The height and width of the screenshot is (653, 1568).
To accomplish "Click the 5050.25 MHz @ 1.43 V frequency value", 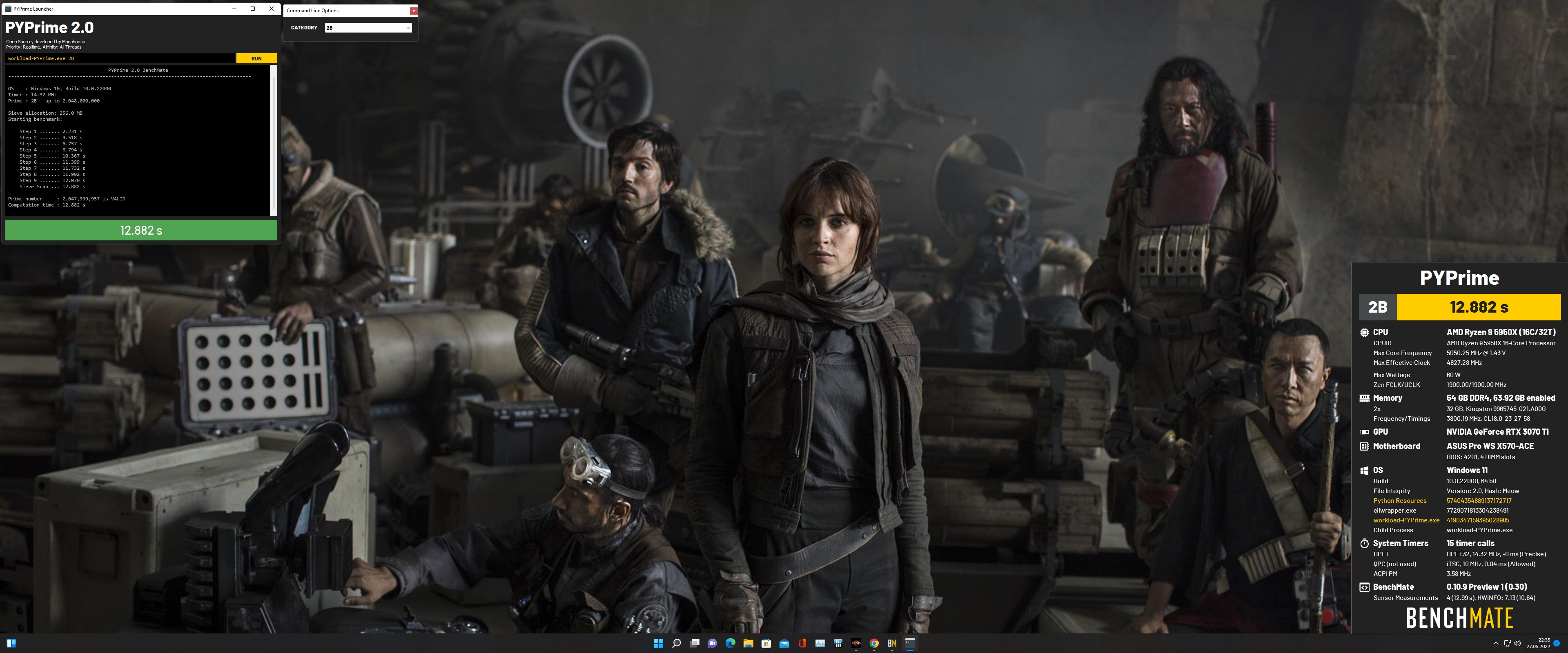I will tap(1475, 353).
